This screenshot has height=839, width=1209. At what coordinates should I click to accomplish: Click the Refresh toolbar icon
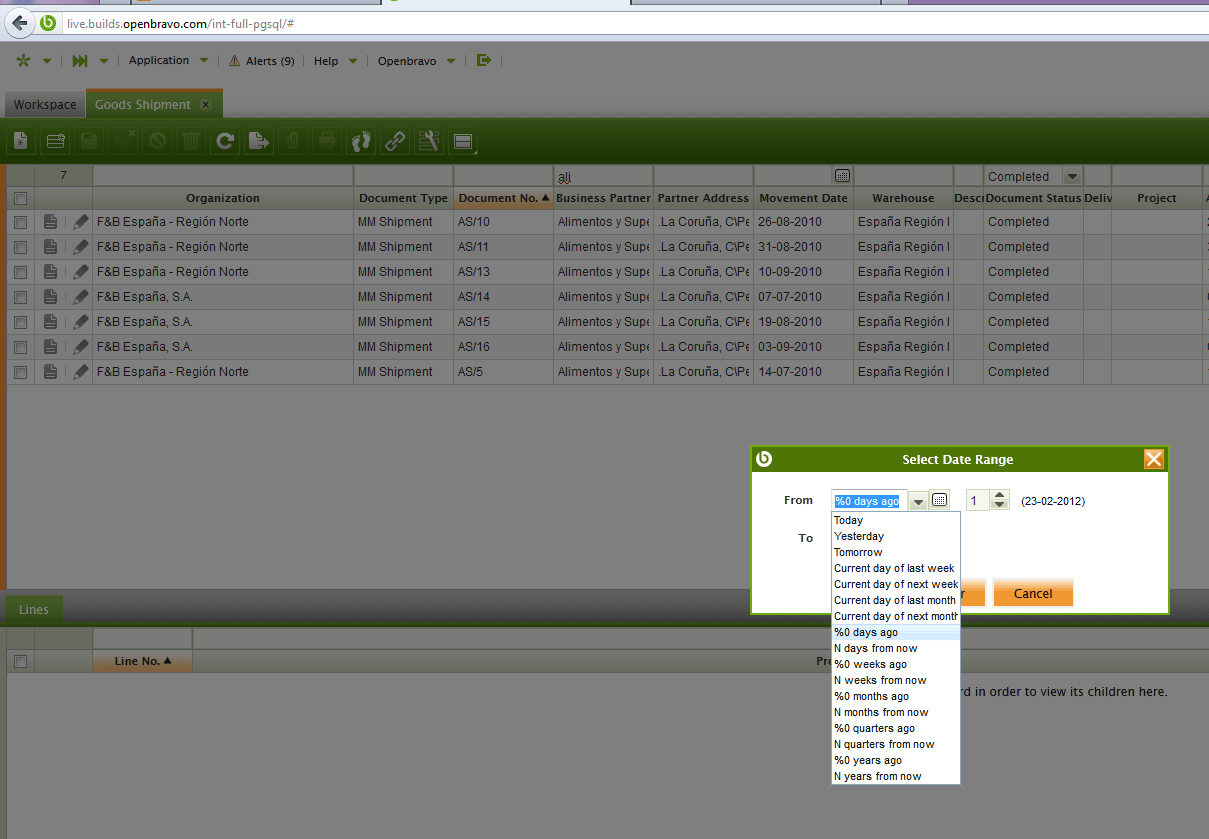[x=225, y=142]
